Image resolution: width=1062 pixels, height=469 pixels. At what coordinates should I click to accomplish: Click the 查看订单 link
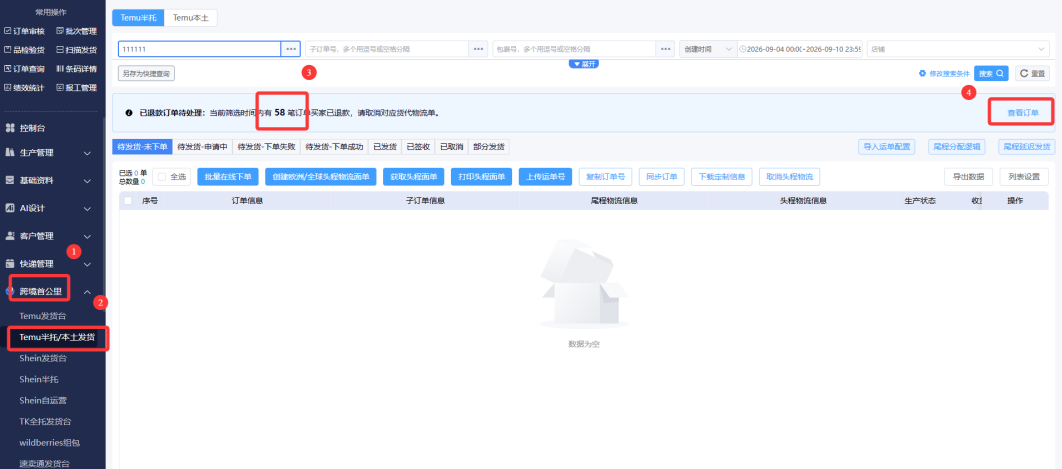tap(1023, 113)
